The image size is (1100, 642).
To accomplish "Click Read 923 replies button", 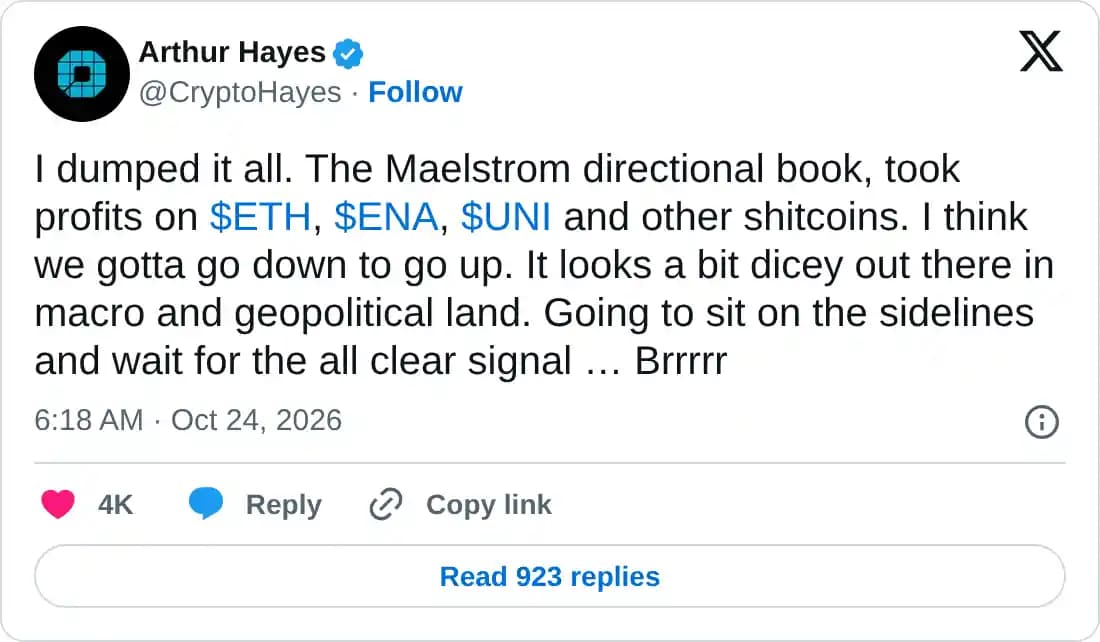I will [x=550, y=576].
